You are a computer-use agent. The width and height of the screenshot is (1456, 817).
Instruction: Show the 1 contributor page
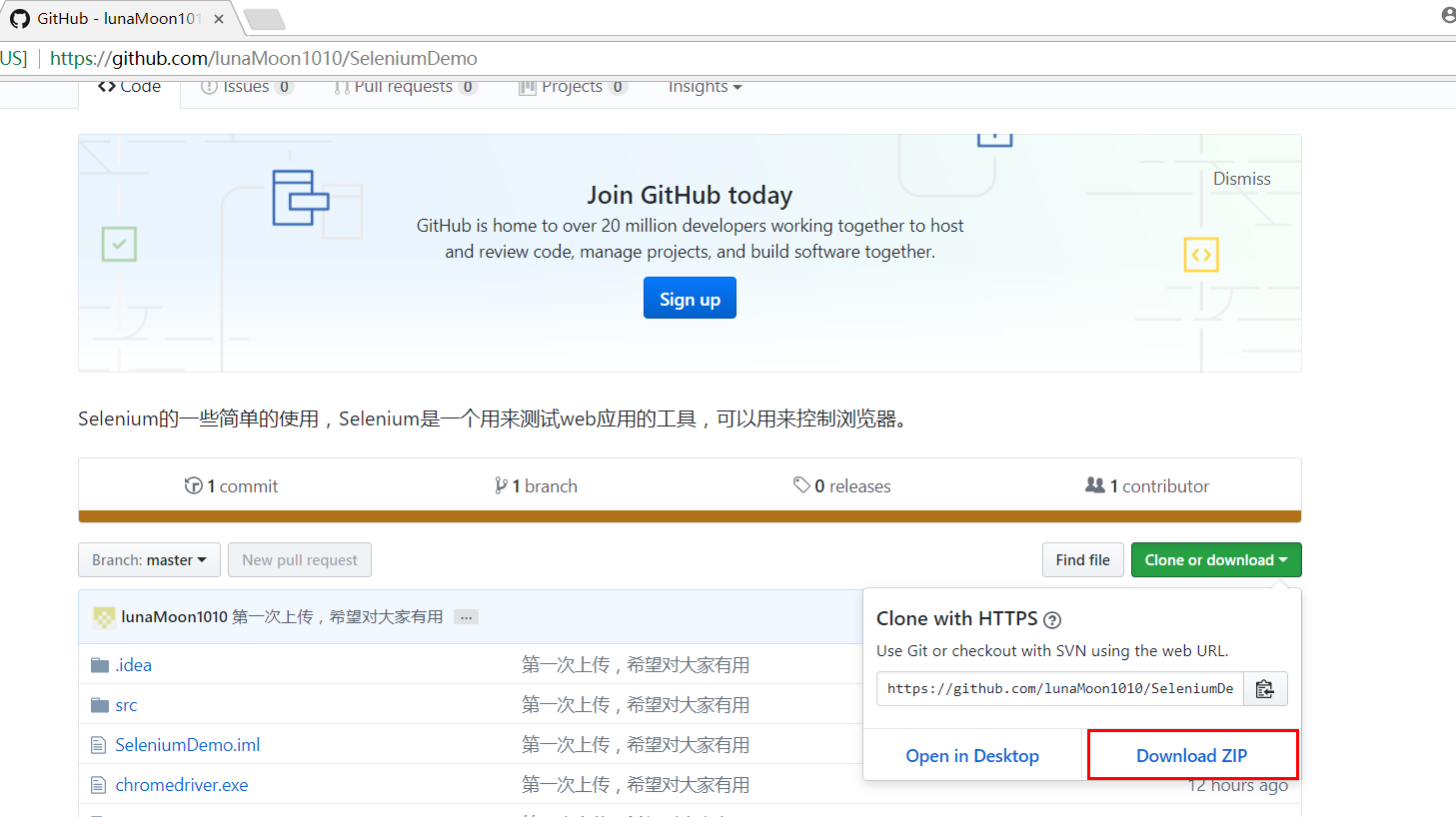coord(1147,486)
